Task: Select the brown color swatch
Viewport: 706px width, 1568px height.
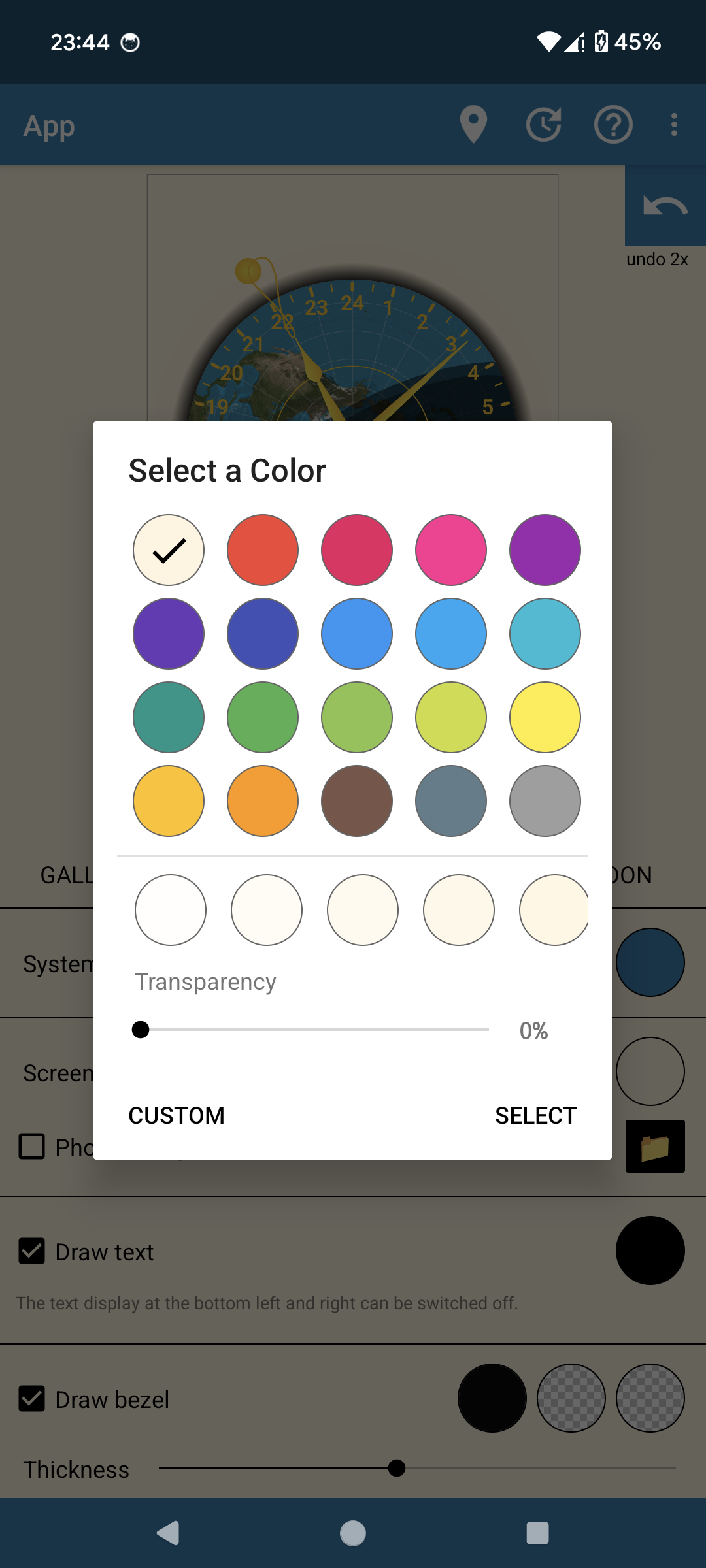Action: pos(357,801)
